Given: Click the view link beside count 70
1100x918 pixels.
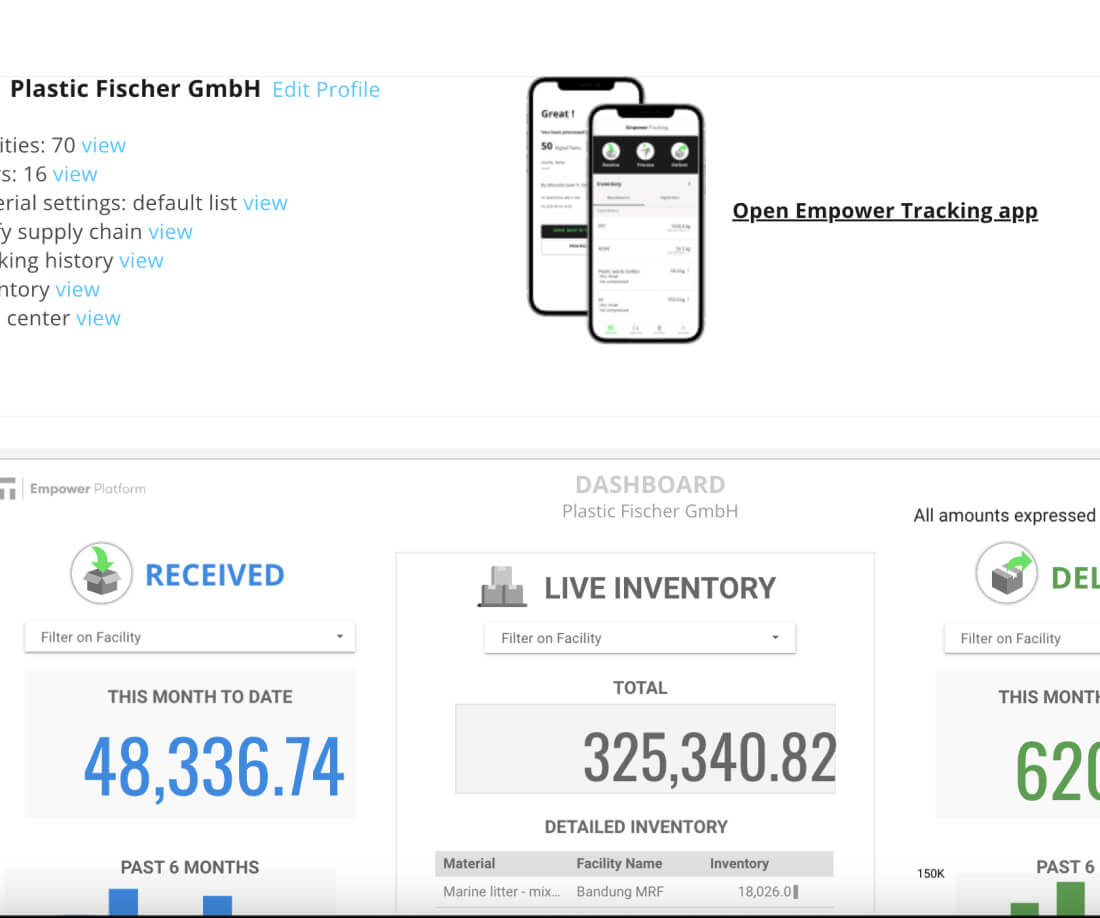Looking at the screenshot, I should [104, 145].
